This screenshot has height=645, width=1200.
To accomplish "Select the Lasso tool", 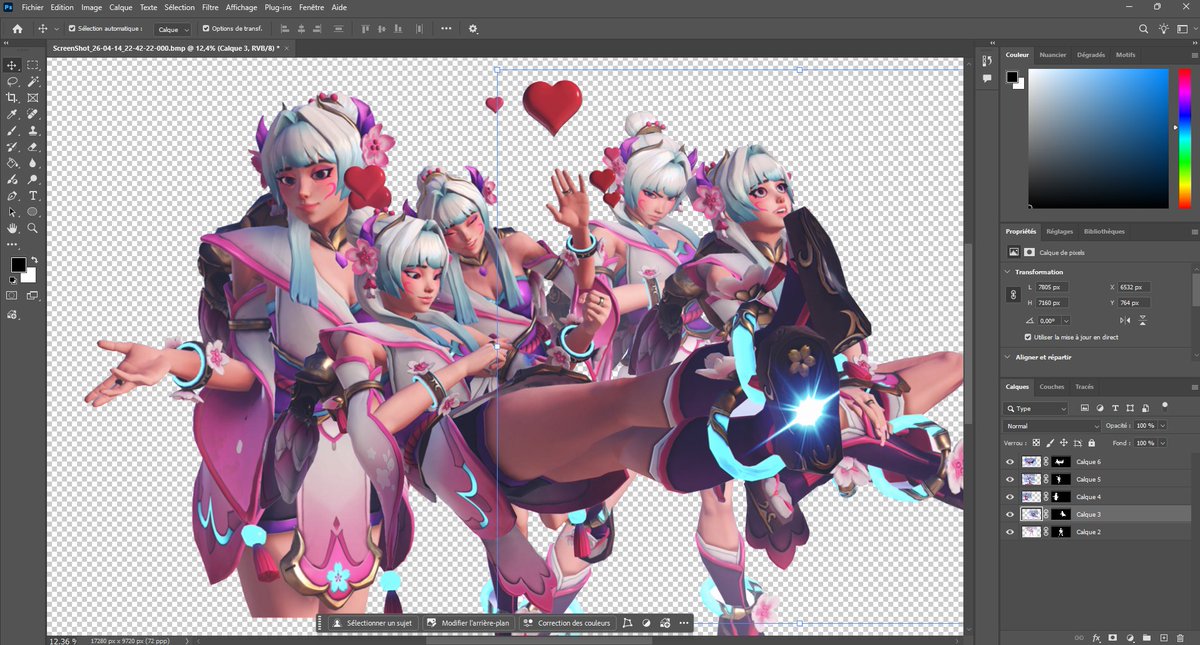I will (x=12, y=81).
